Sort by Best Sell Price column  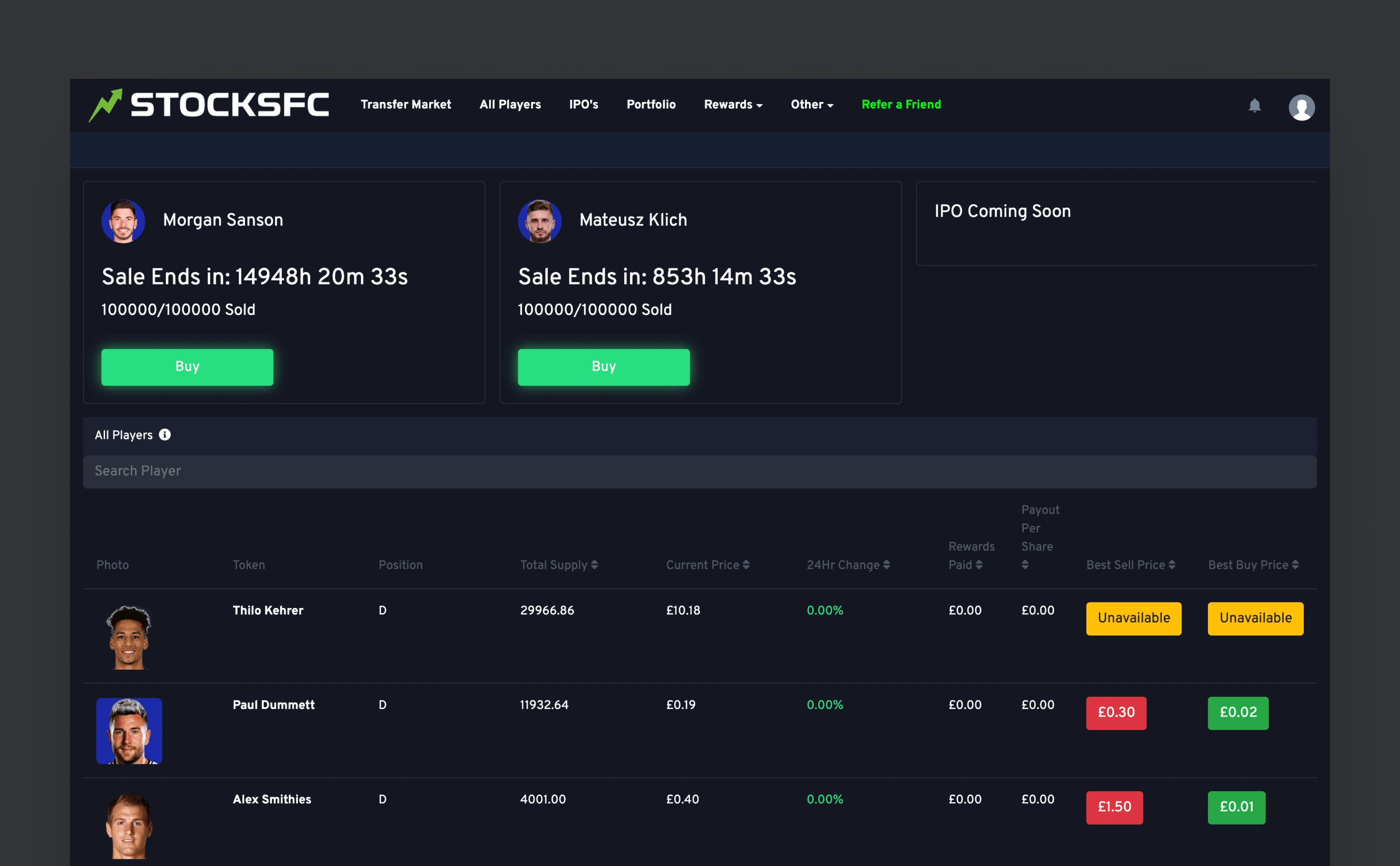coord(1131,565)
